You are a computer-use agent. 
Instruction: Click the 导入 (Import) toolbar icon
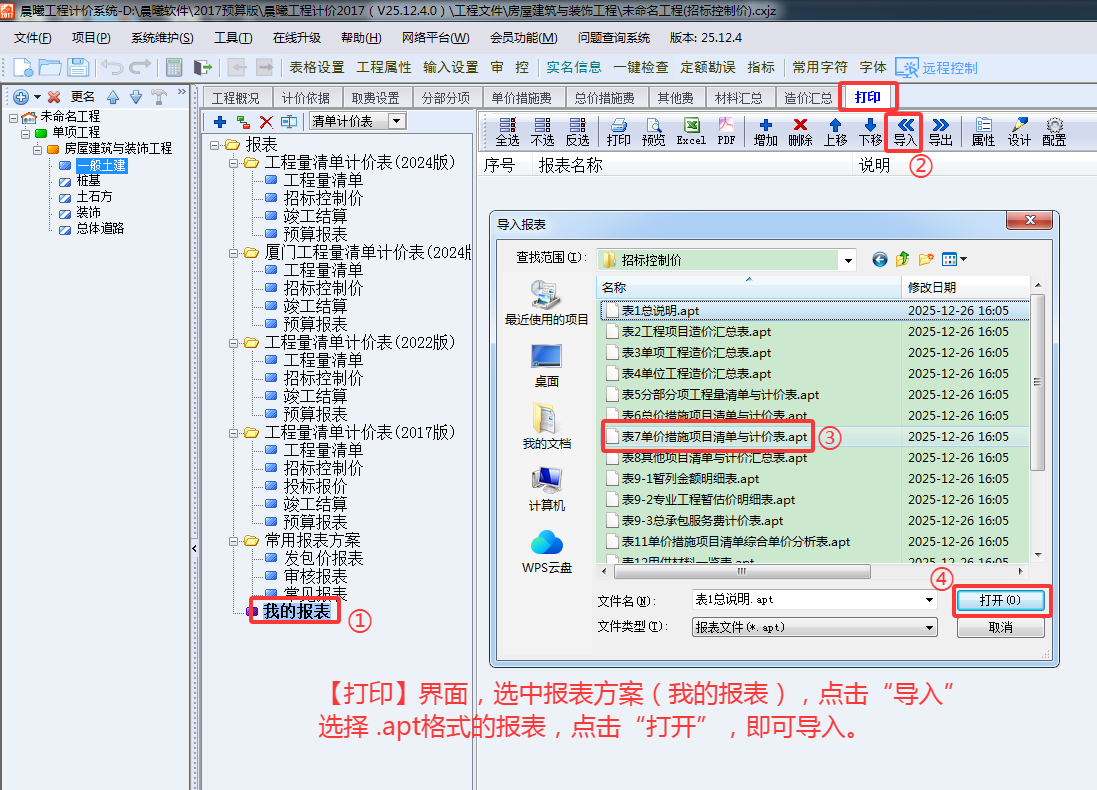pyautogui.click(x=905, y=131)
